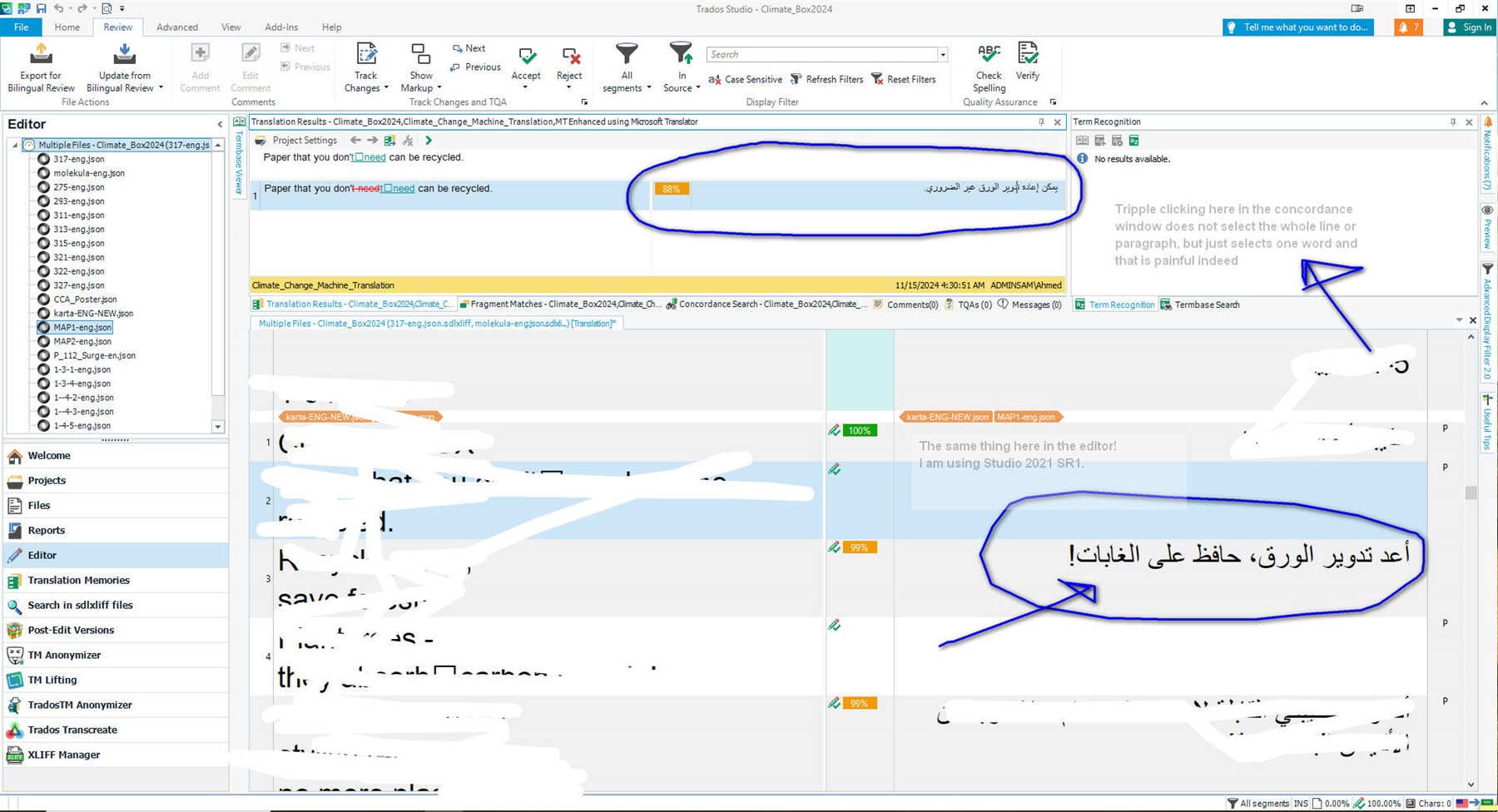Open Project Settings in Translation Results
Screen dimensions: 1498x812
coord(296,141)
